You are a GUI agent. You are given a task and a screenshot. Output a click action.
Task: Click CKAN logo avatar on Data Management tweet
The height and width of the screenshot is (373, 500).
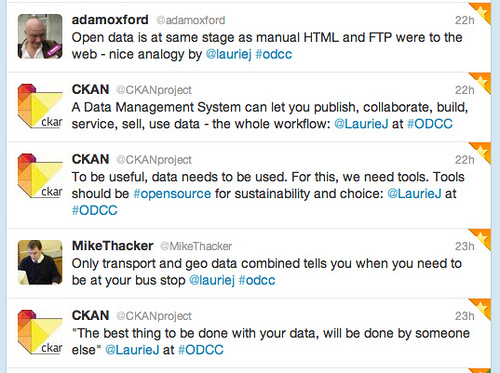(x=40, y=106)
